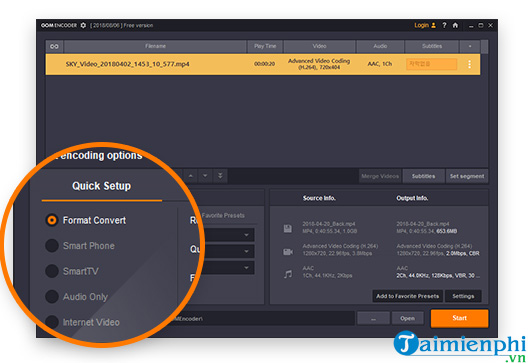Screen dimensions: 528x363
Task: Click the plus column header to add files
Action: click(470, 46)
